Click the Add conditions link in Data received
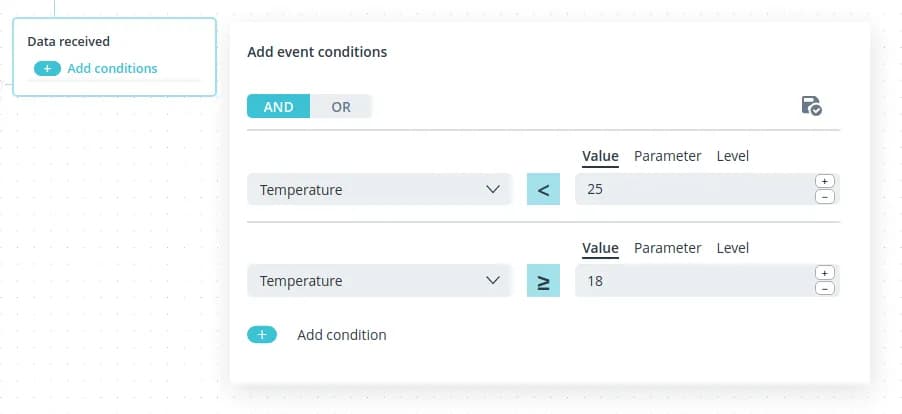The width and height of the screenshot is (902, 414). (112, 69)
